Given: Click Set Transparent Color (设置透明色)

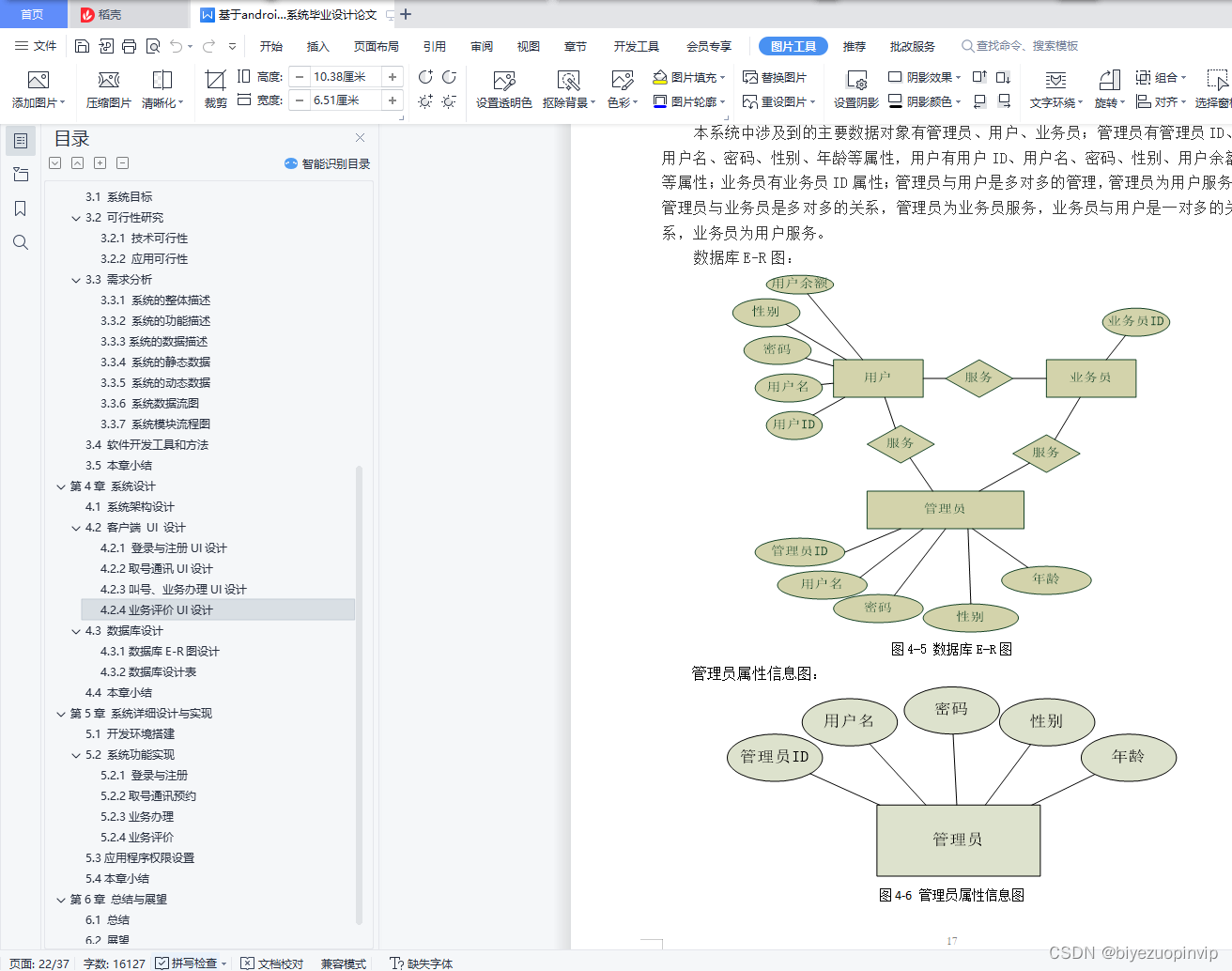Looking at the screenshot, I should click(504, 89).
